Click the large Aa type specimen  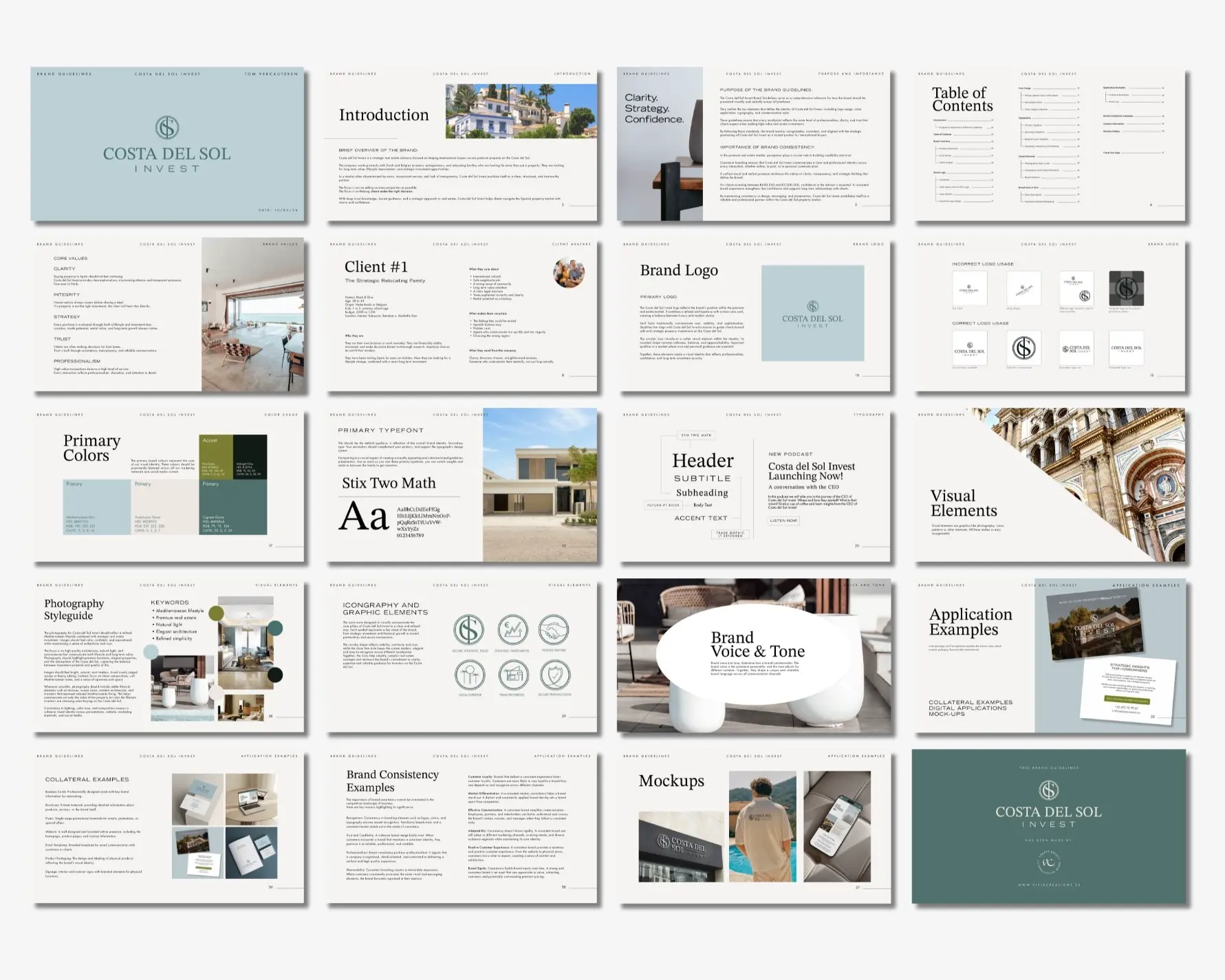click(364, 516)
